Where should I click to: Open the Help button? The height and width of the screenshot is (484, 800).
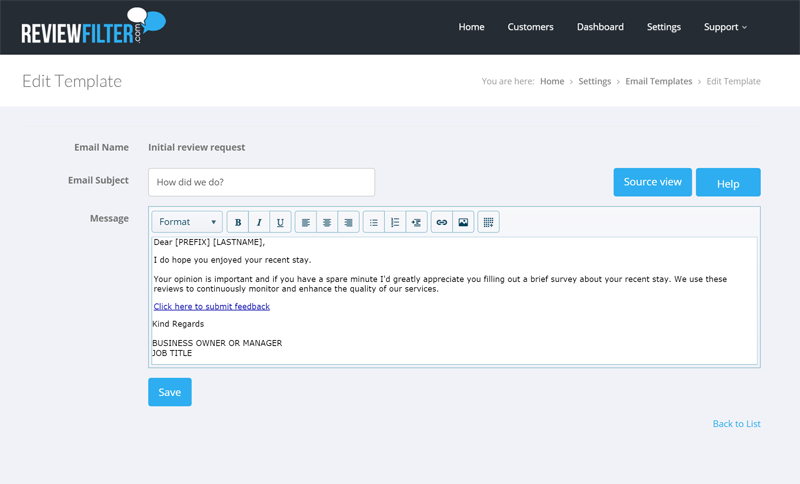point(728,182)
